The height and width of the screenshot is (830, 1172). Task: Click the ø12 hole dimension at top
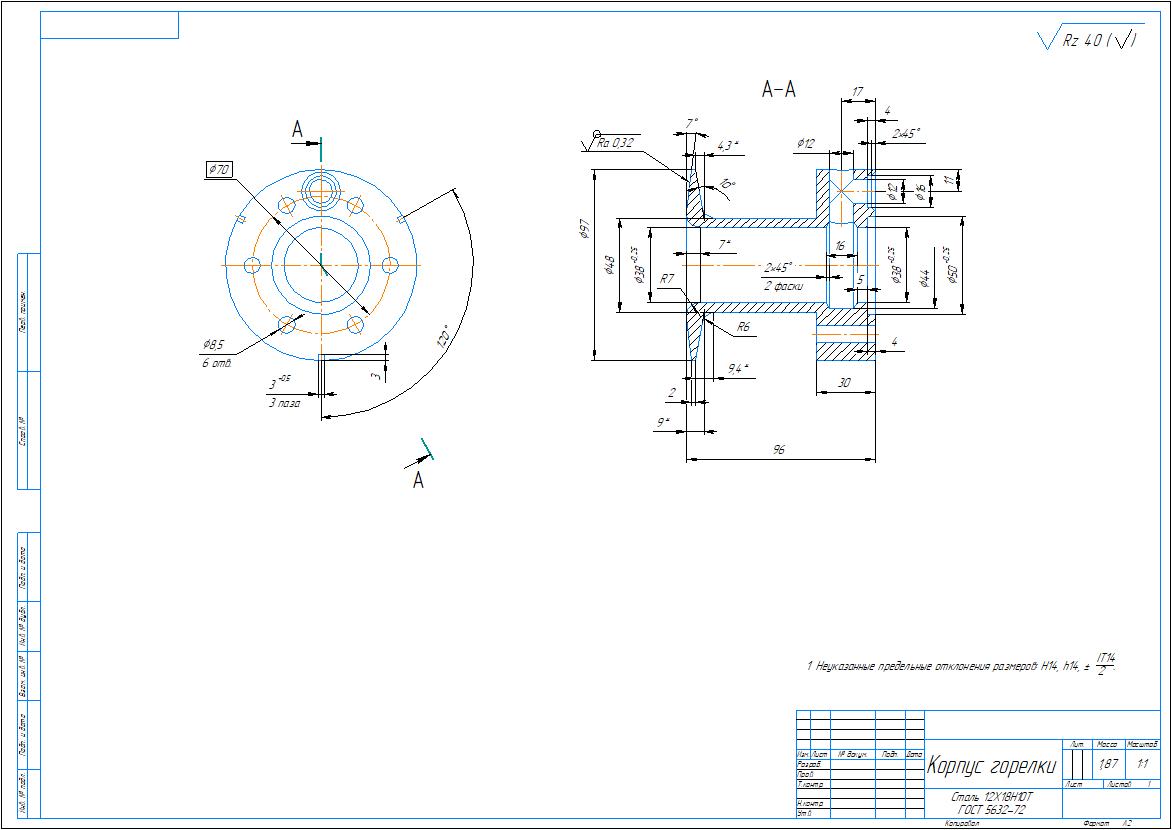pos(807,144)
